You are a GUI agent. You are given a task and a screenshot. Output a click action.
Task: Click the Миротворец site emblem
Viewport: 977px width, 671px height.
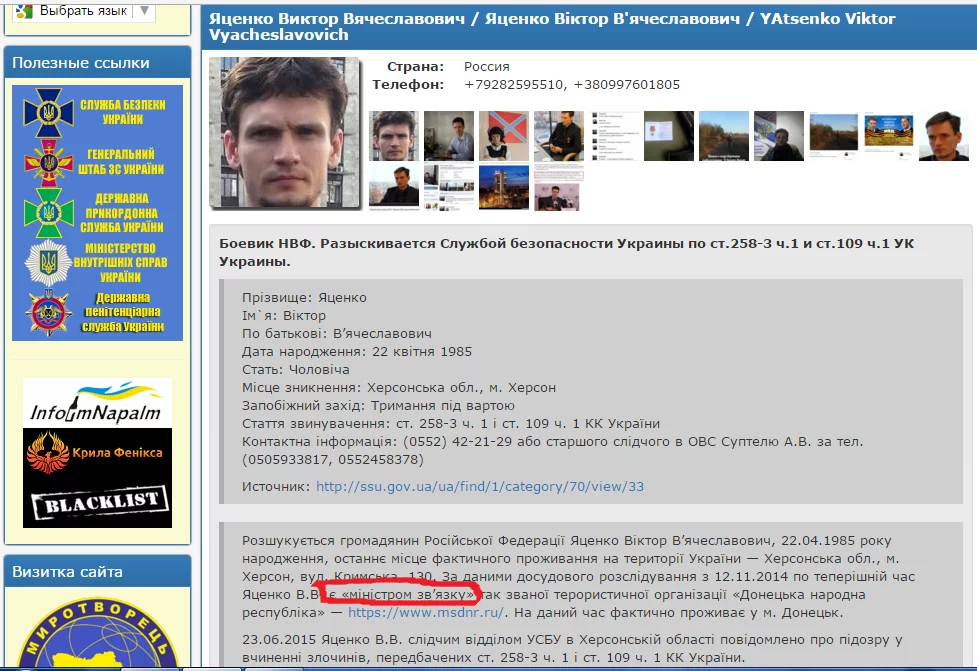click(x=97, y=632)
